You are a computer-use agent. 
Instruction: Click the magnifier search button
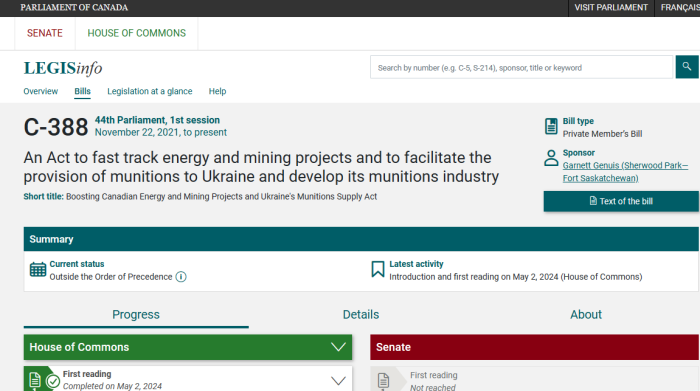[687, 67]
